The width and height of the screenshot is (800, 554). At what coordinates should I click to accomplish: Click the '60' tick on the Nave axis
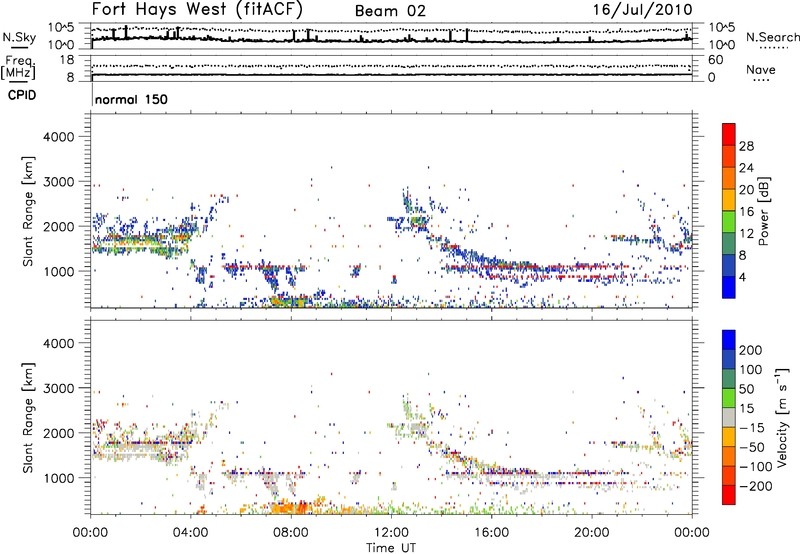pos(715,60)
